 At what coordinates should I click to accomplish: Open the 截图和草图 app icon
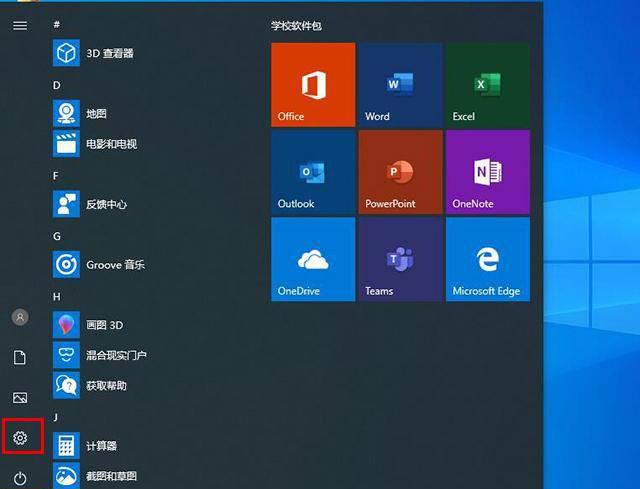pos(66,476)
